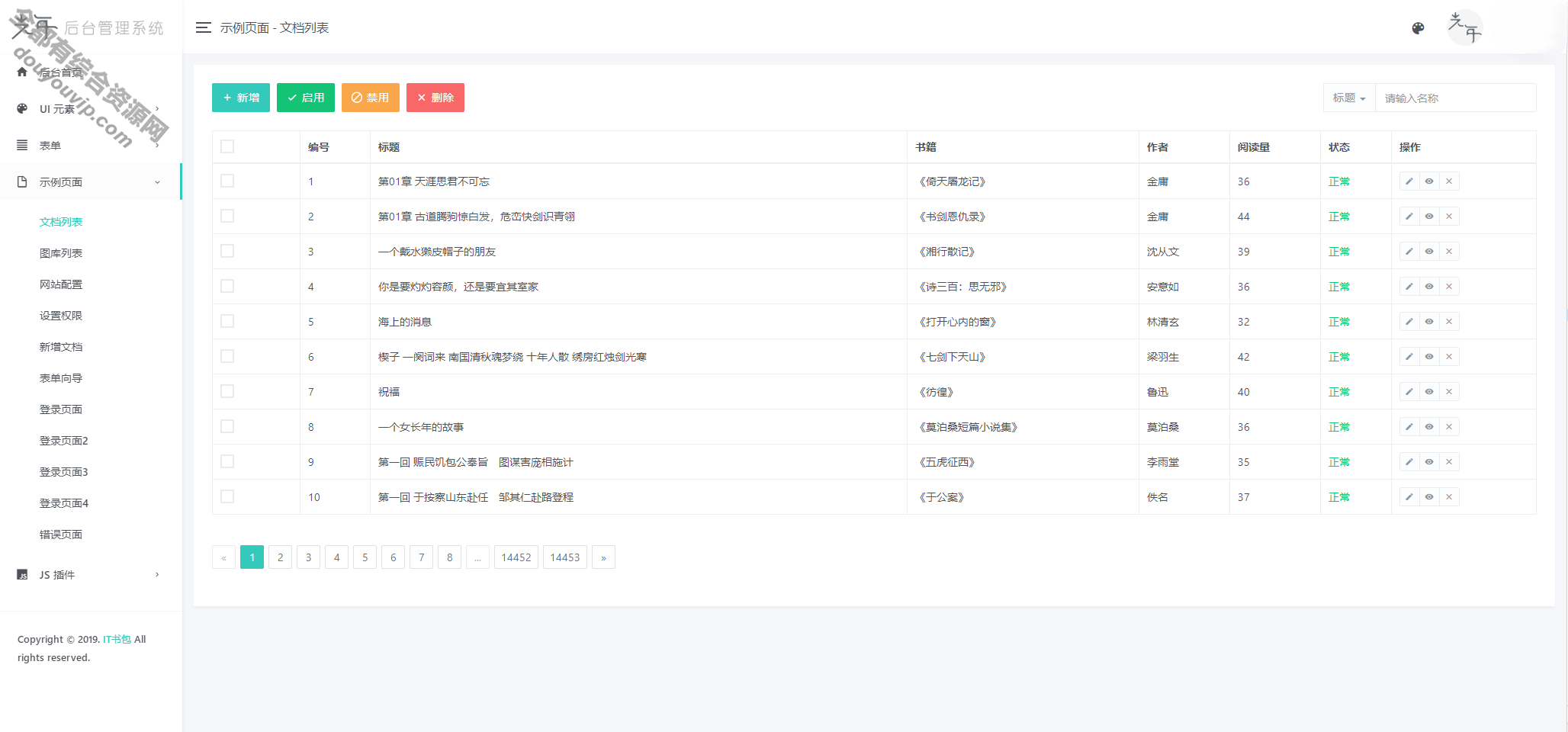Check the select-all checkbox in table header
This screenshot has height=732, width=1568.
point(227,146)
